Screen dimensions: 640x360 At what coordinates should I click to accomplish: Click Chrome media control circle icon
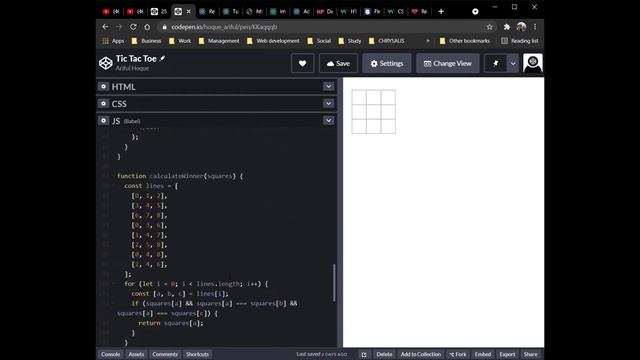pos(475,11)
